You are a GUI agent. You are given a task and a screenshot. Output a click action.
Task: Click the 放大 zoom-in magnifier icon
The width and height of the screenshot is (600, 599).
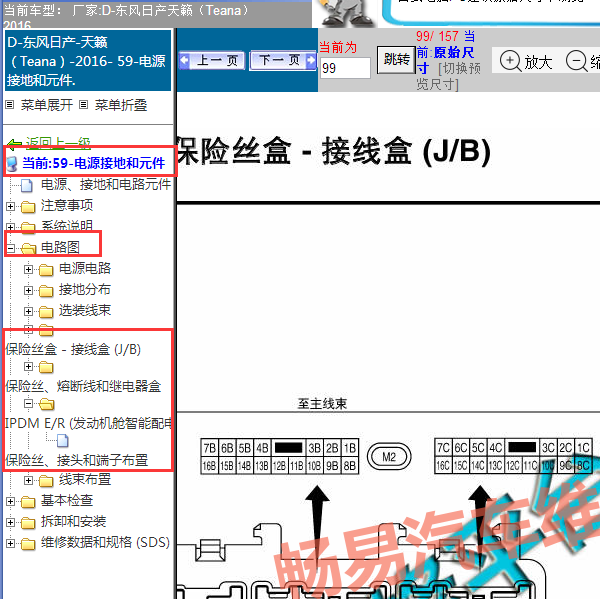510,61
